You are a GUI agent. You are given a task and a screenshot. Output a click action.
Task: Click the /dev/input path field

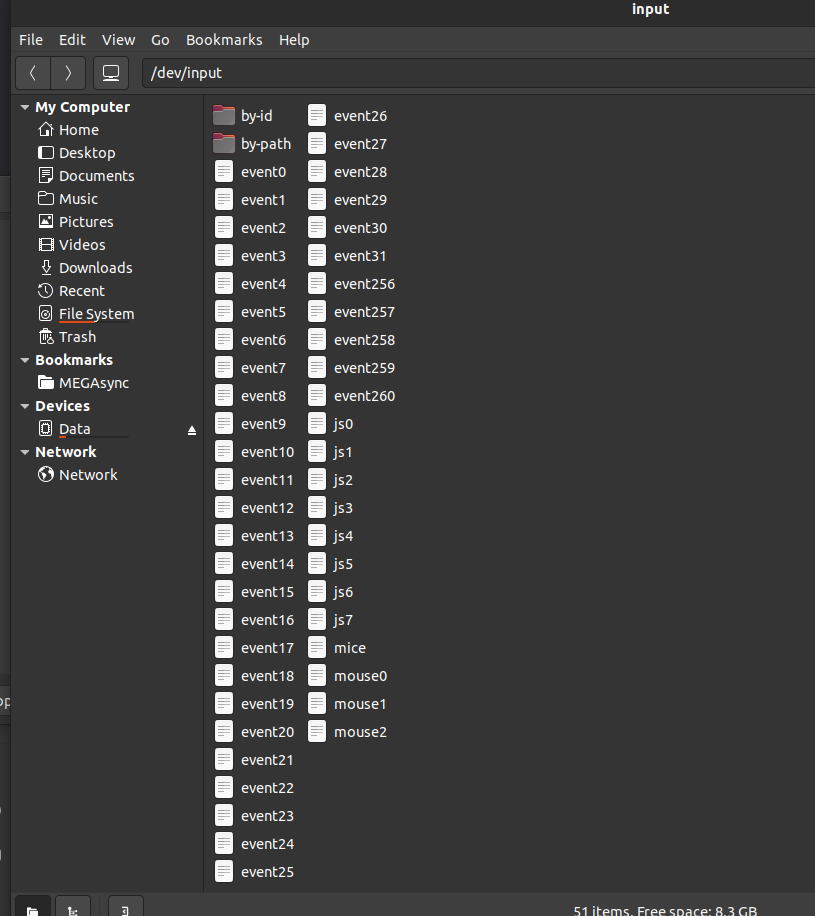point(478,73)
